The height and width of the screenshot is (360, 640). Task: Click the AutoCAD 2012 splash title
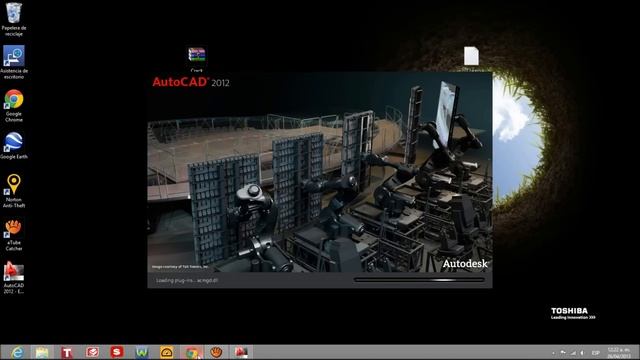[191, 82]
